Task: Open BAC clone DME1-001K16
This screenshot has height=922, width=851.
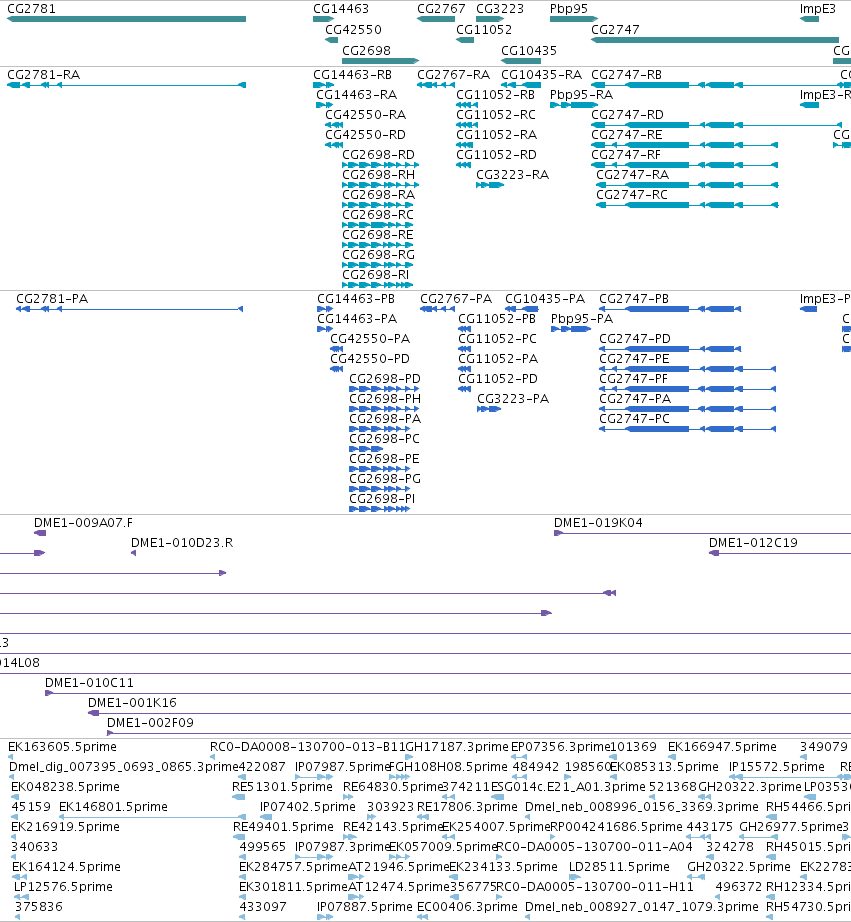Action: (132, 703)
